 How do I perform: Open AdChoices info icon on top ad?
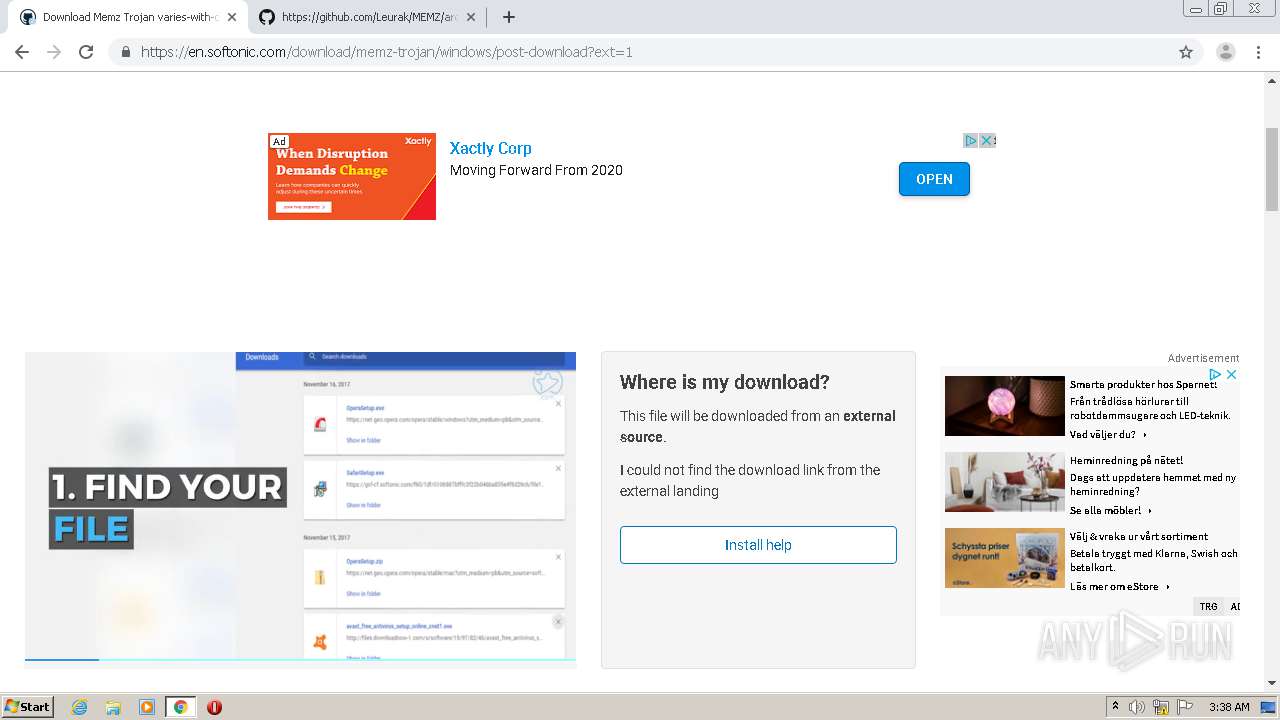pyautogui.click(x=970, y=141)
